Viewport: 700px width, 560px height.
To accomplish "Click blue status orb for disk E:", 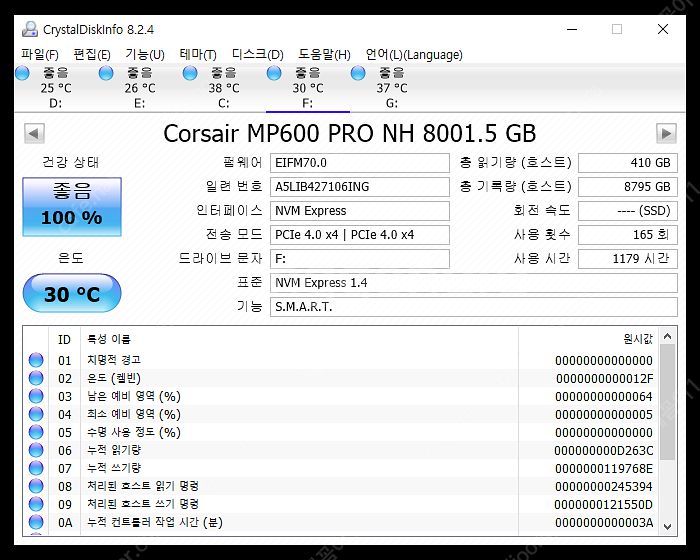I will click(x=106, y=73).
